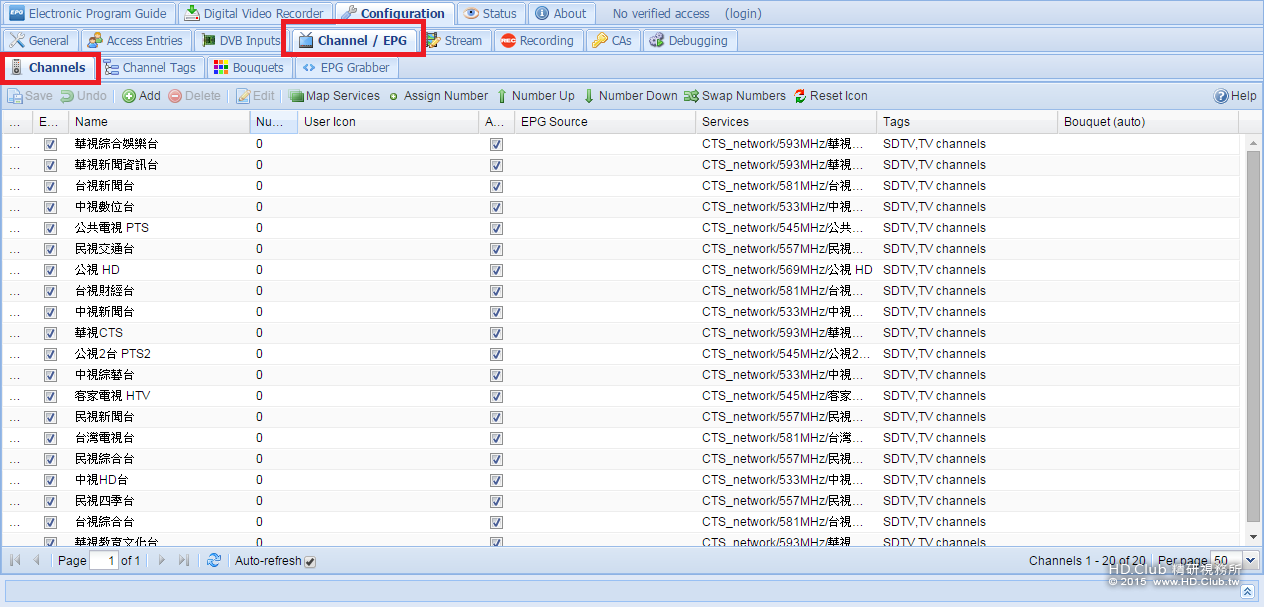
Task: Toggle auto-name checkbox for 中視數位台 row
Action: (496, 207)
